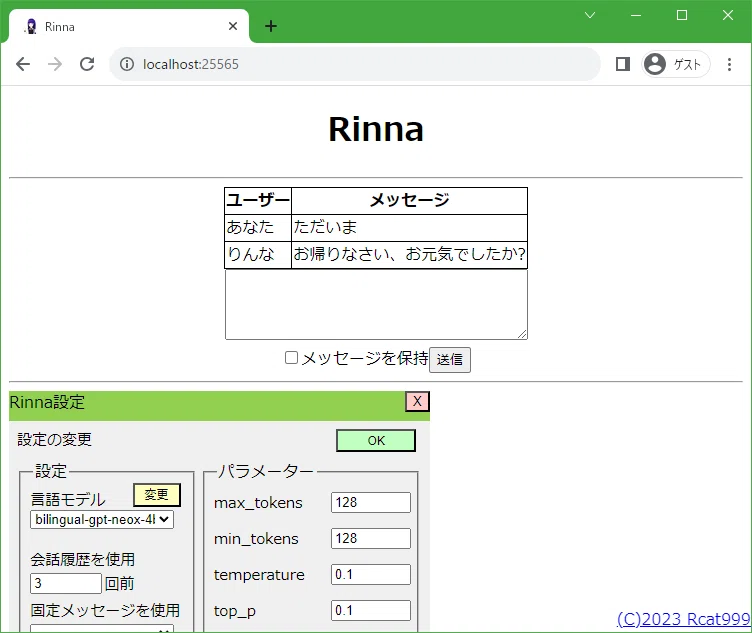752x633 pixels.
Task: Click the ただいま message cell
Action: tap(410, 227)
